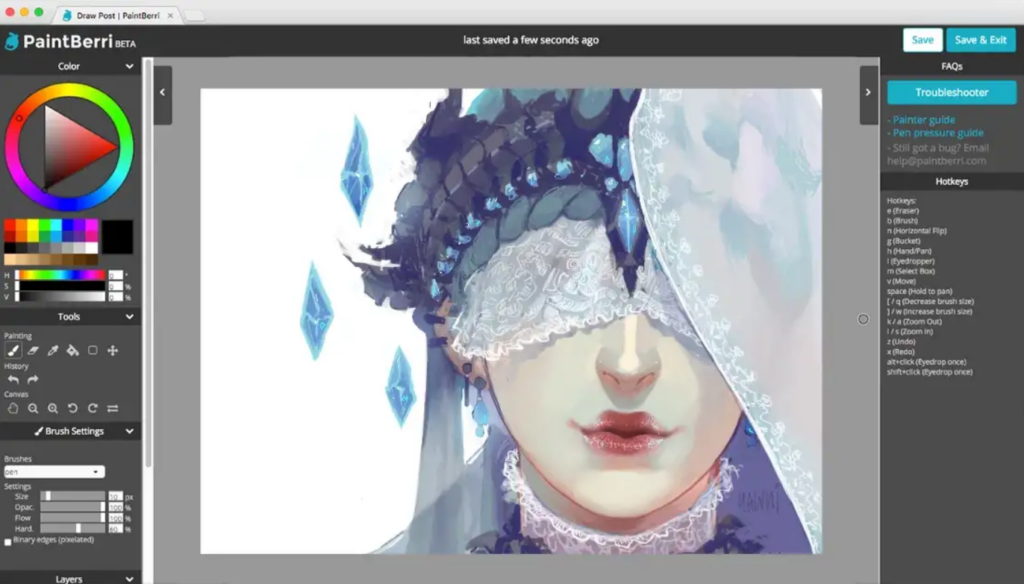The height and width of the screenshot is (584, 1024).
Task: Click the Draw Post | PaintBerri tab
Action: point(118,15)
